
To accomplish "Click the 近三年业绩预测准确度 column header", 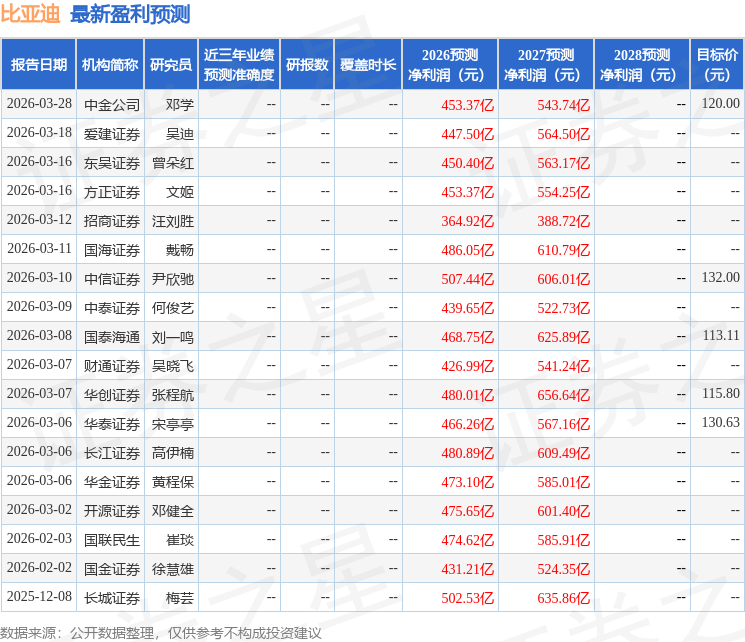I will [239, 65].
